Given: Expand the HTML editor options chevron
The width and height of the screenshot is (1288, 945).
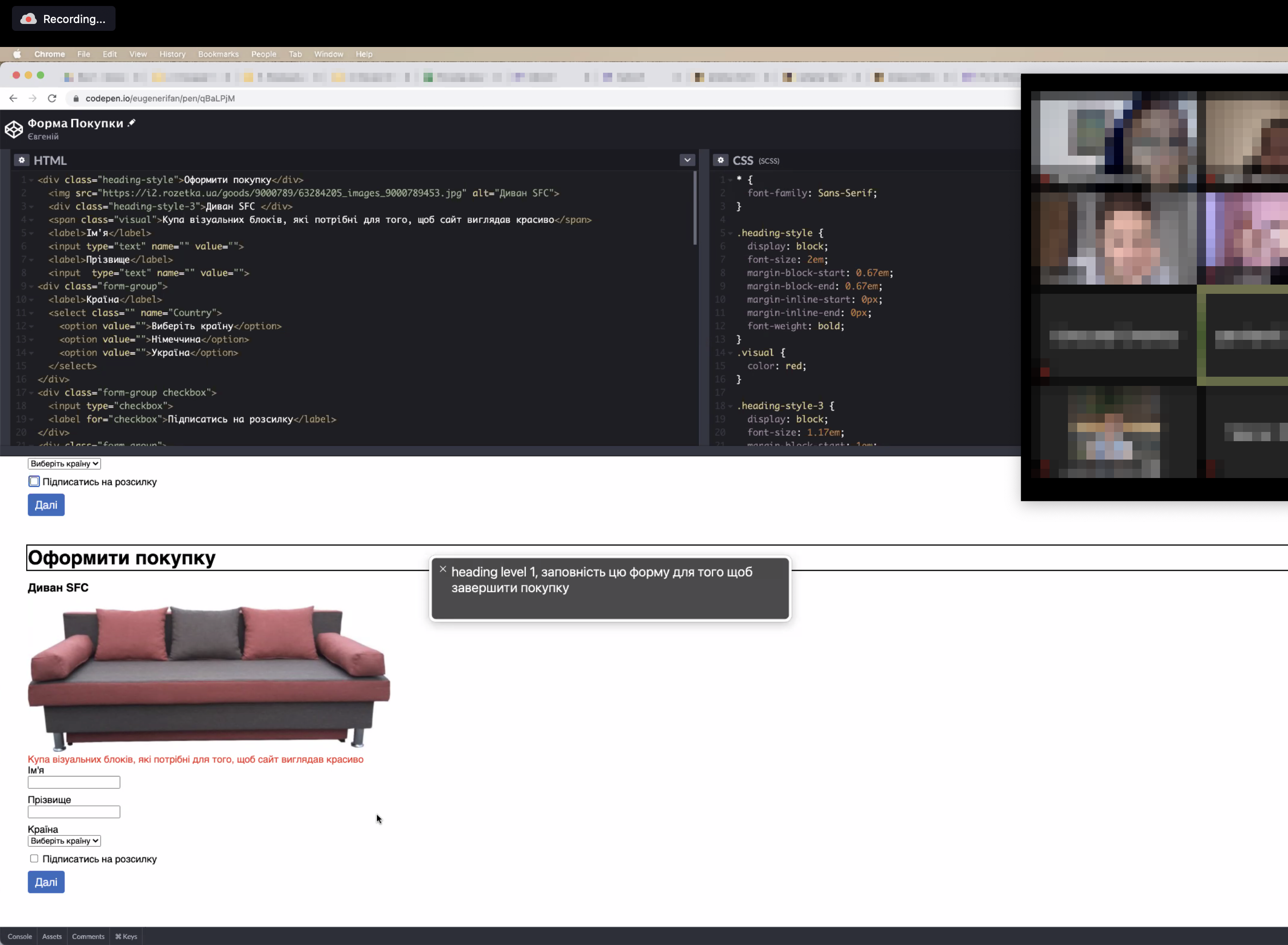Looking at the screenshot, I should pos(687,160).
